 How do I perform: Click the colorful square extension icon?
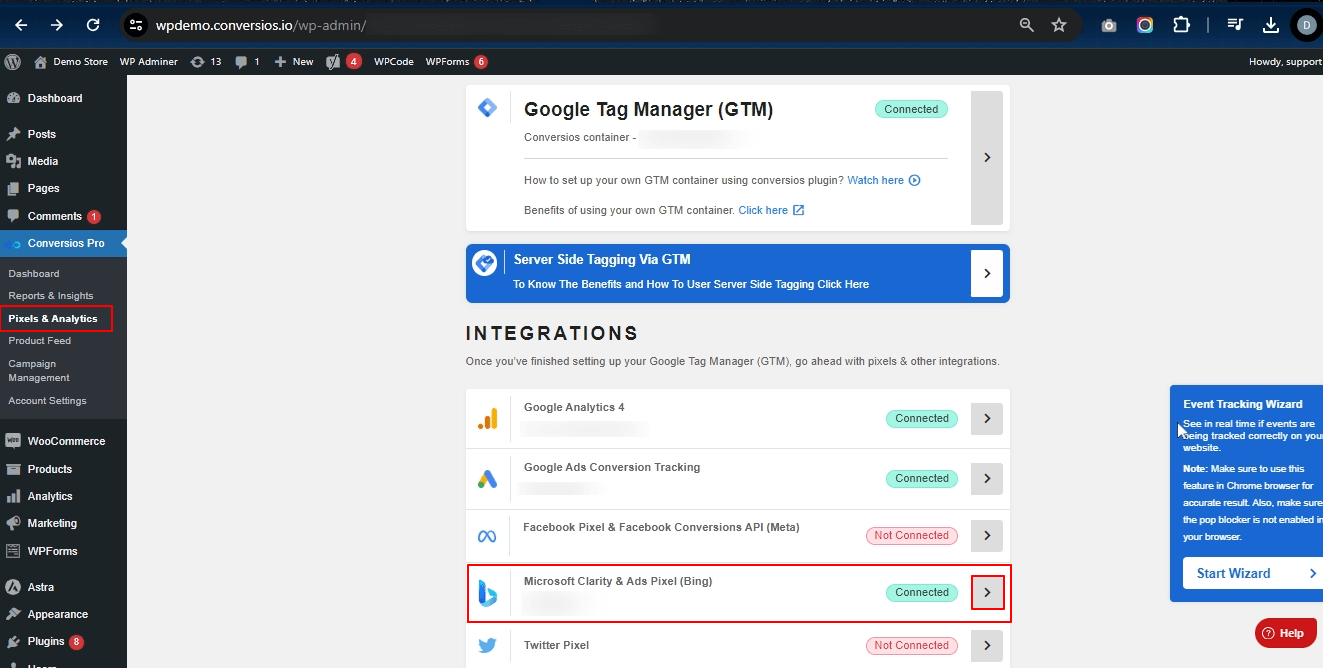coord(1145,25)
